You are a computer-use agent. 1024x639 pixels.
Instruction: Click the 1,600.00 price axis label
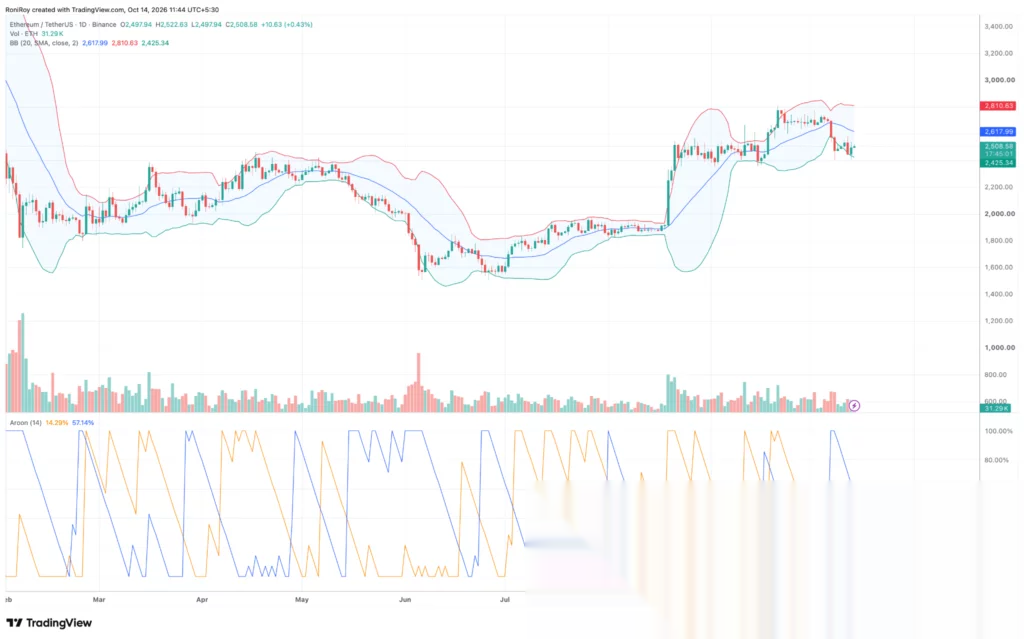click(999, 268)
